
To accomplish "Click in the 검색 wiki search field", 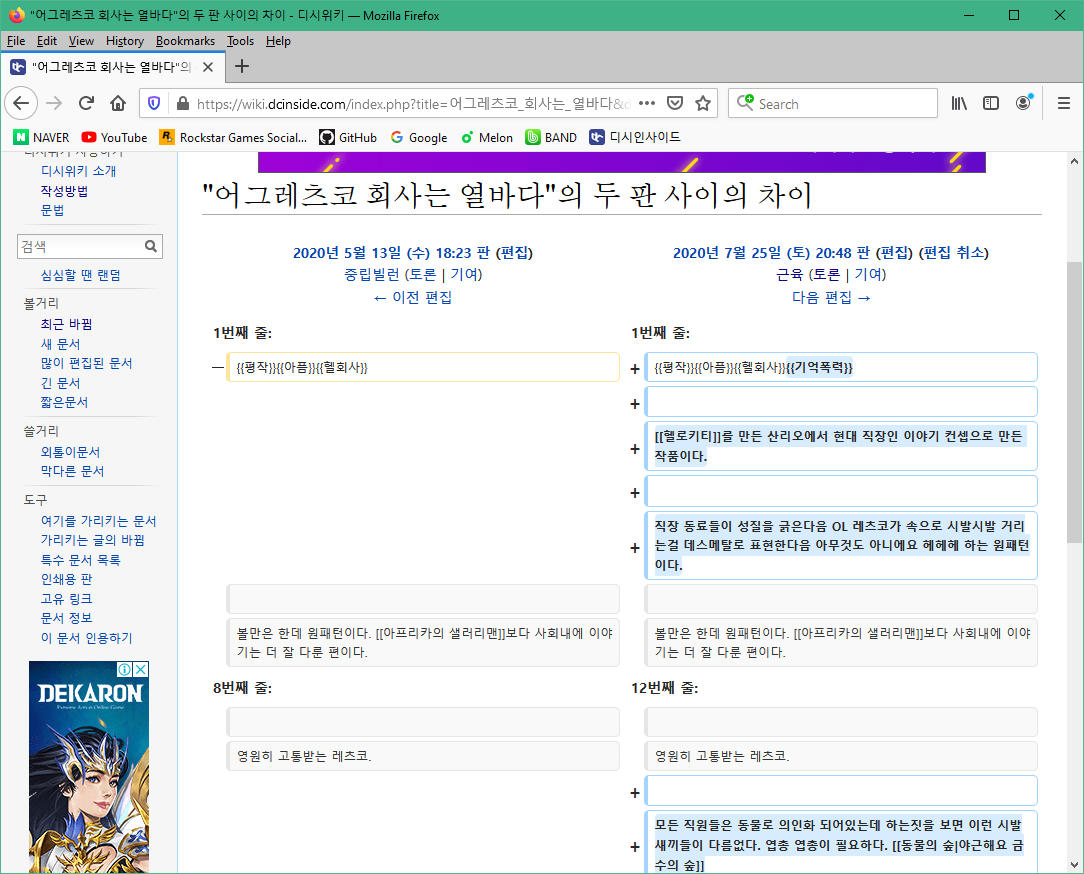I will (80, 246).
